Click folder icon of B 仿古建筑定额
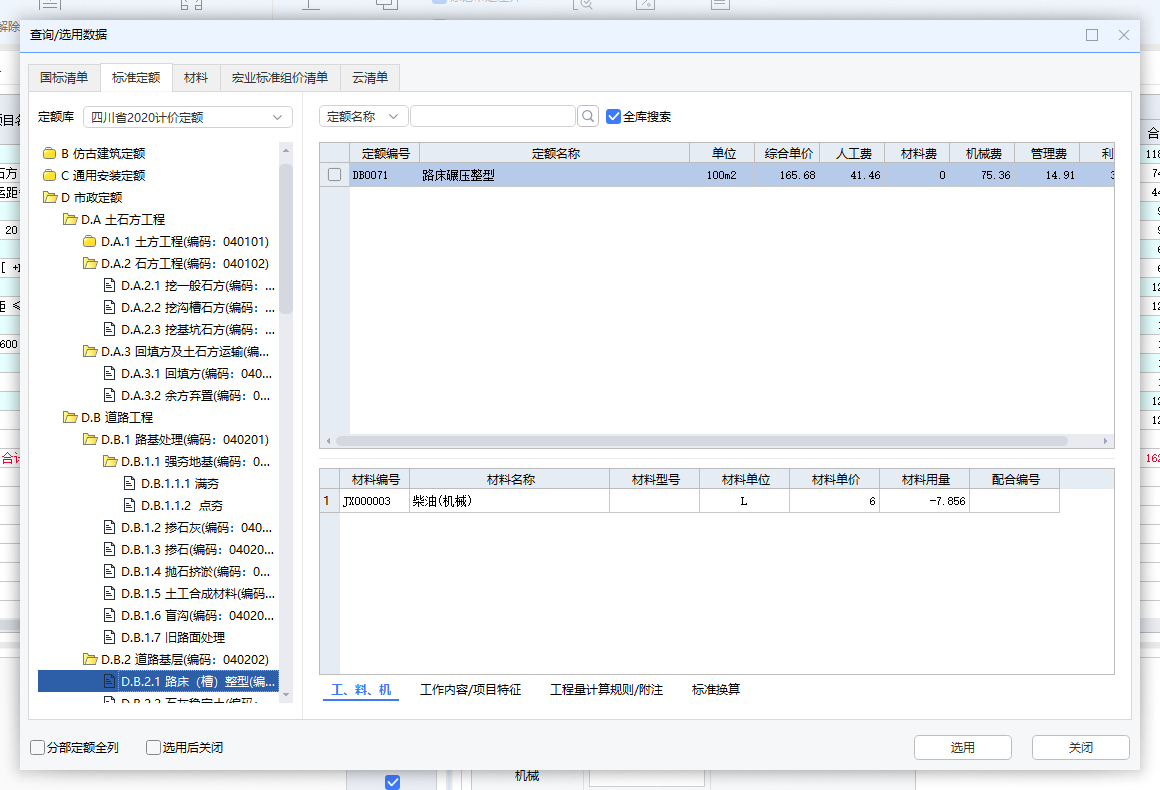The width and height of the screenshot is (1160, 790). pyautogui.click(x=50, y=153)
